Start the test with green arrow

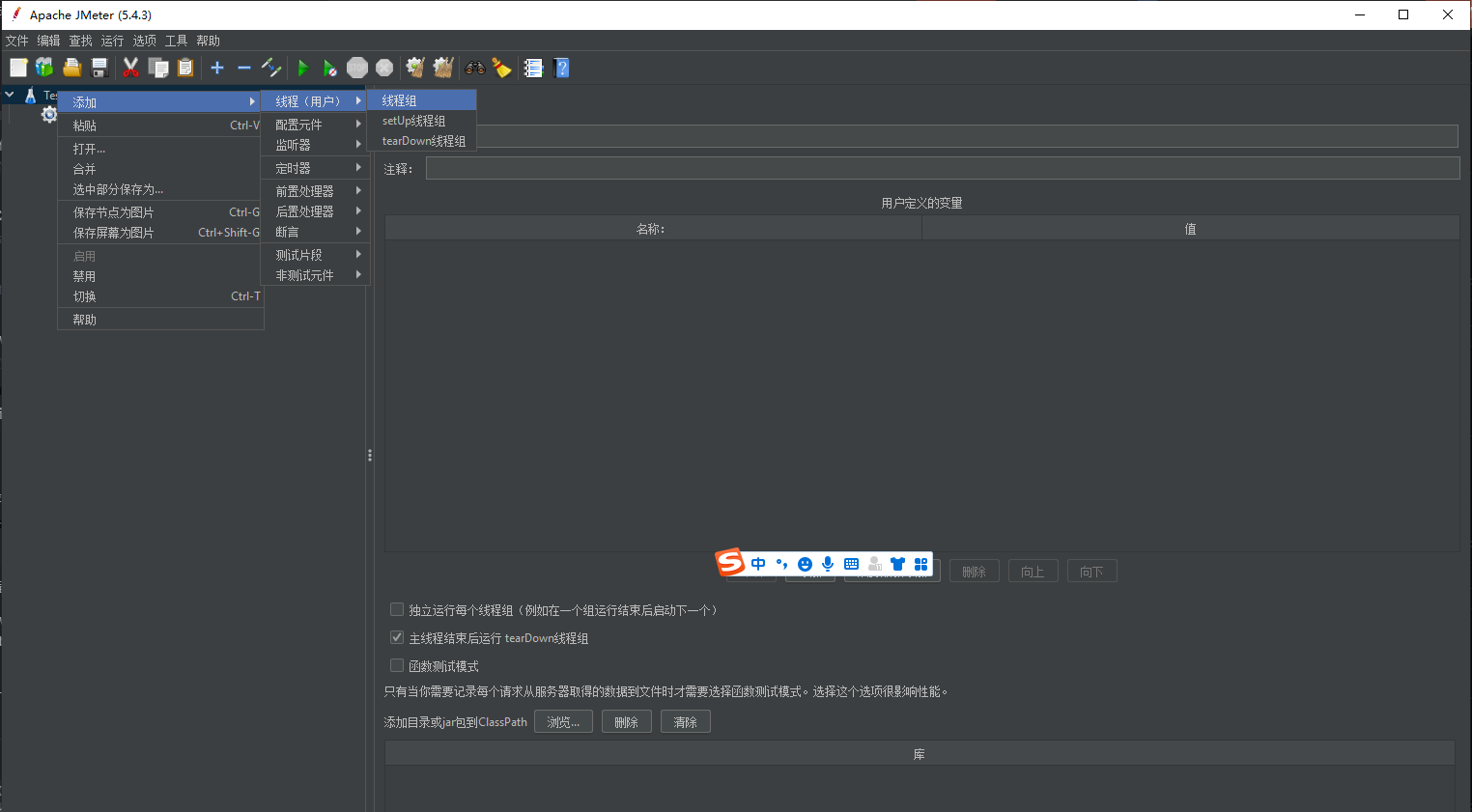click(302, 68)
